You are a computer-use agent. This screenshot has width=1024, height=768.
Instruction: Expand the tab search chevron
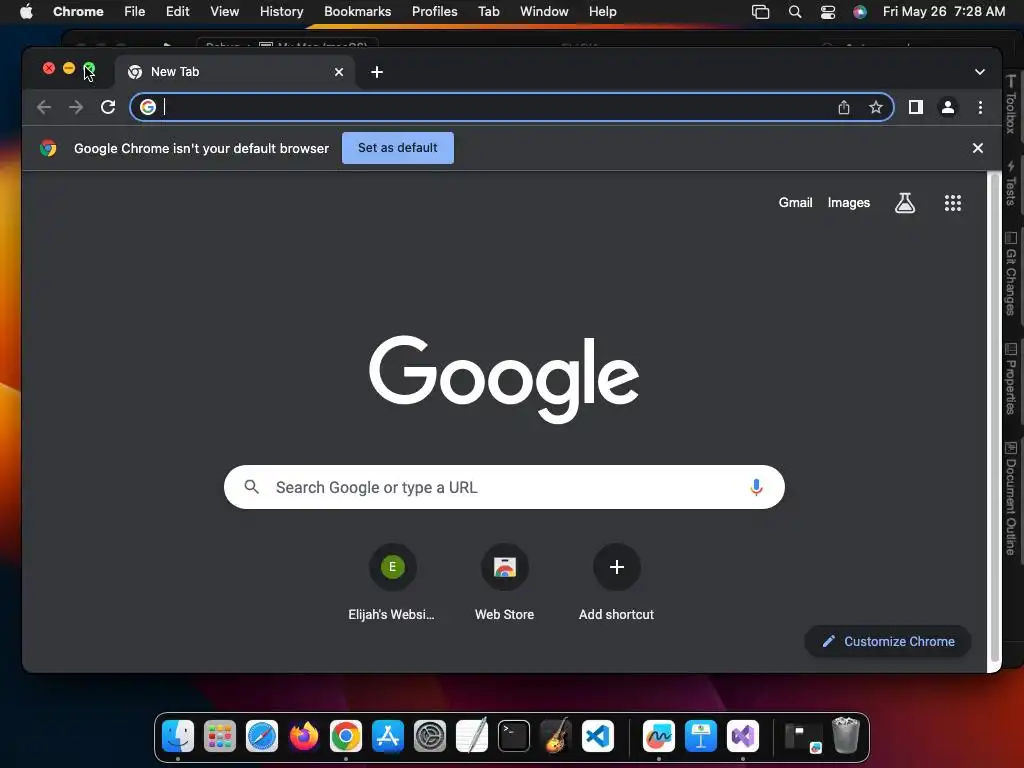pos(980,72)
